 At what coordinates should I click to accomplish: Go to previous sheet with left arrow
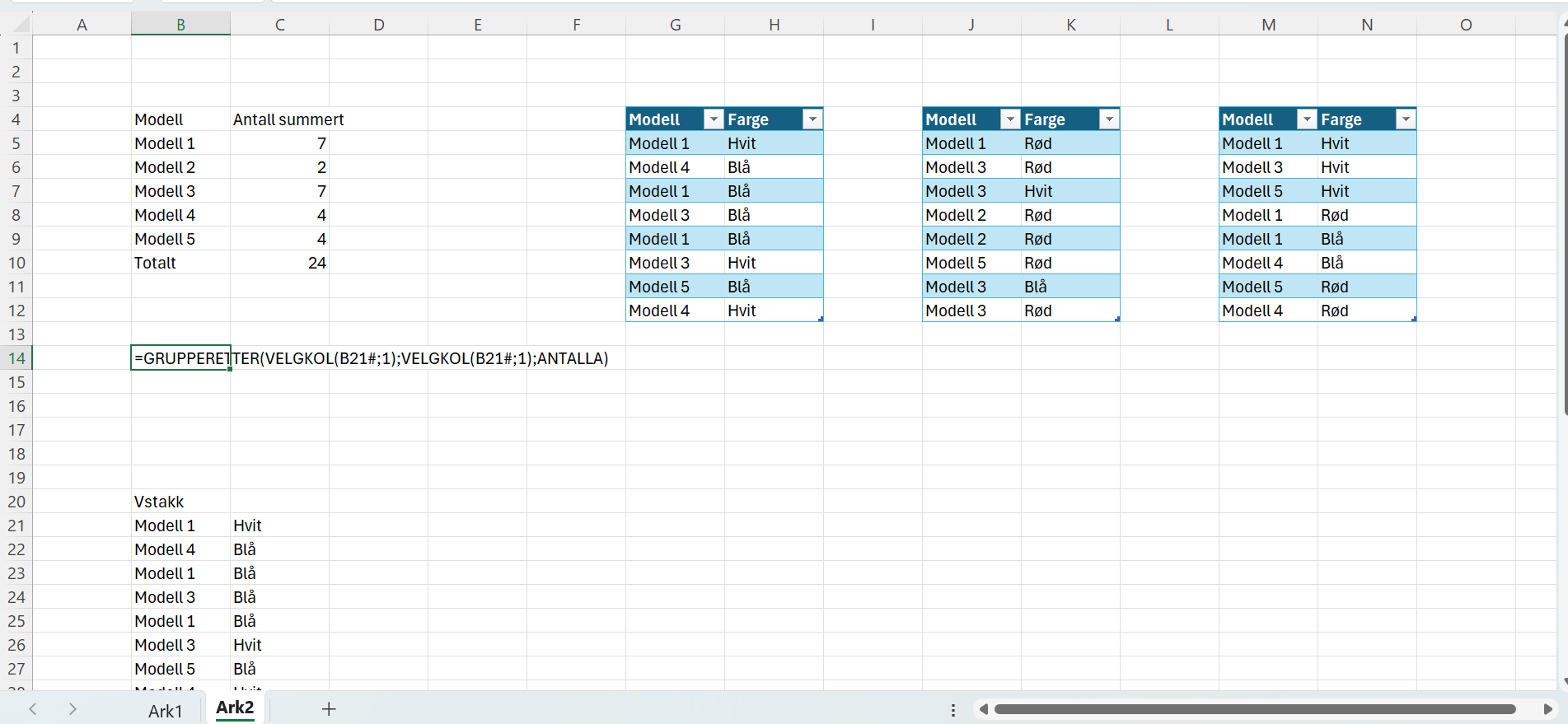point(33,709)
